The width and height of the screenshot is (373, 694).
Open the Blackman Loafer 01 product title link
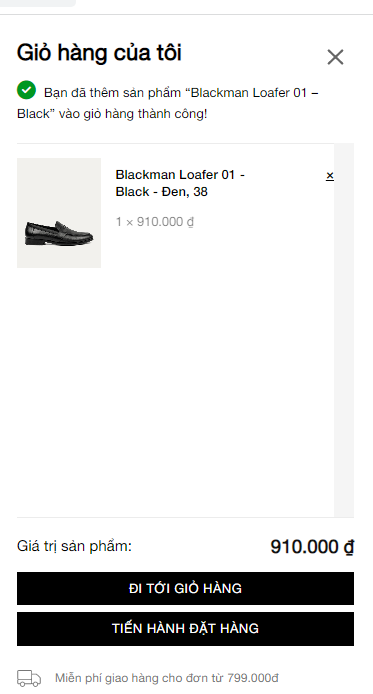point(180,183)
